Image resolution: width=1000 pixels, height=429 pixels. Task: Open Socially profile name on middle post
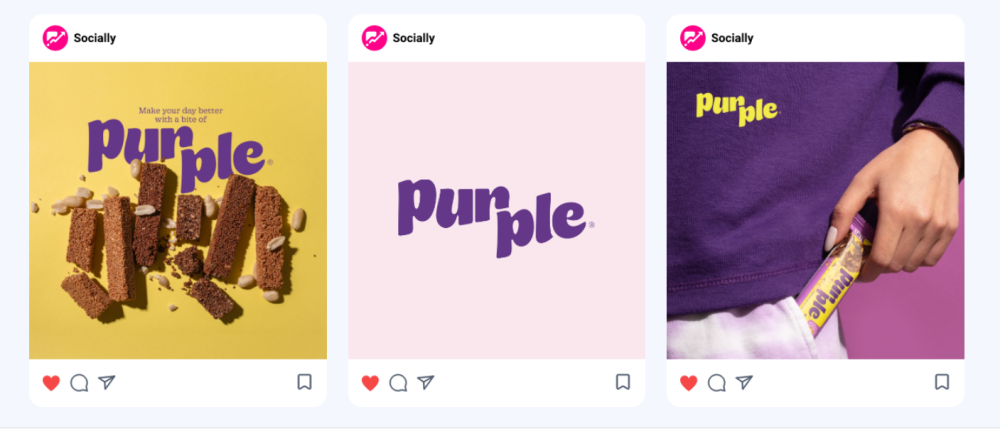[x=413, y=38]
